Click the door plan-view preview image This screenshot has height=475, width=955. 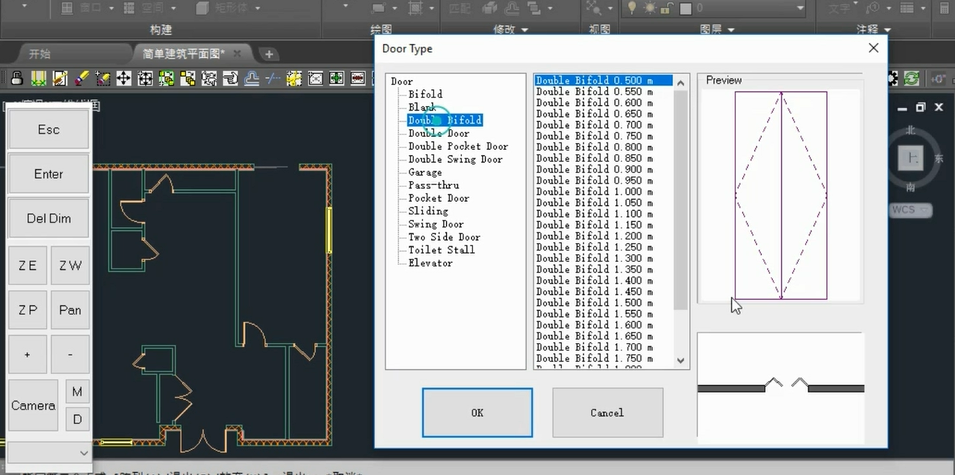coord(781,387)
